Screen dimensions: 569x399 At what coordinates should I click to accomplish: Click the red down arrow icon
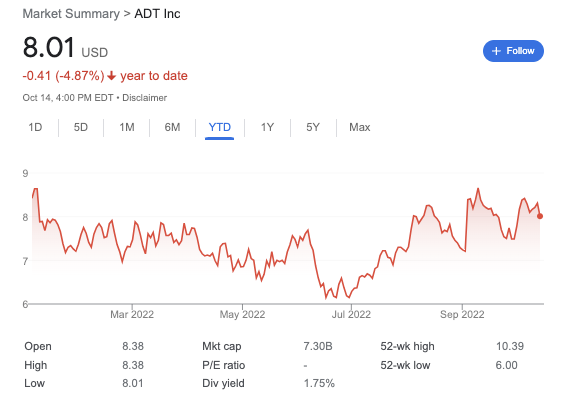pos(112,76)
